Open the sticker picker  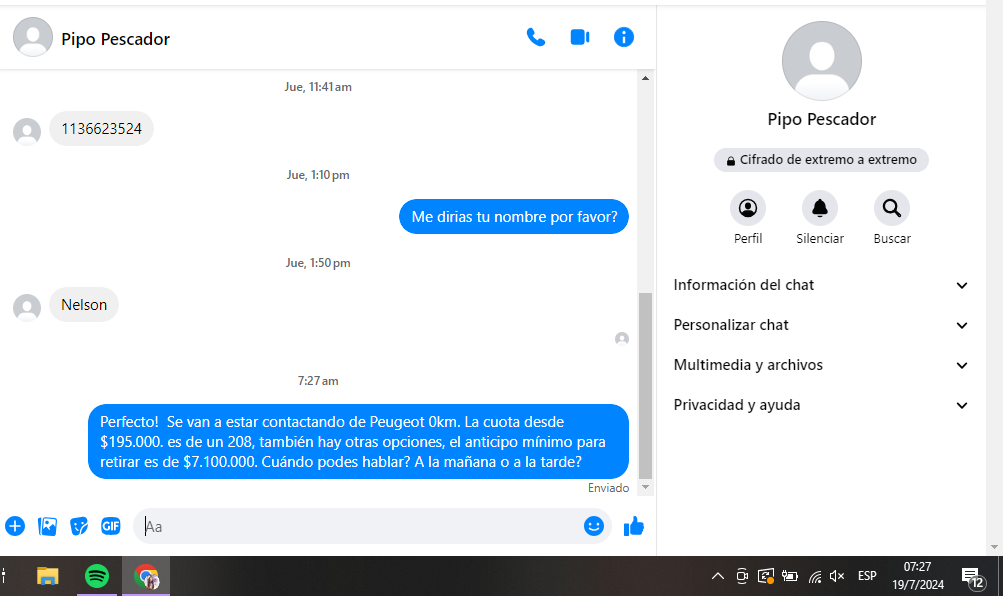pos(79,526)
